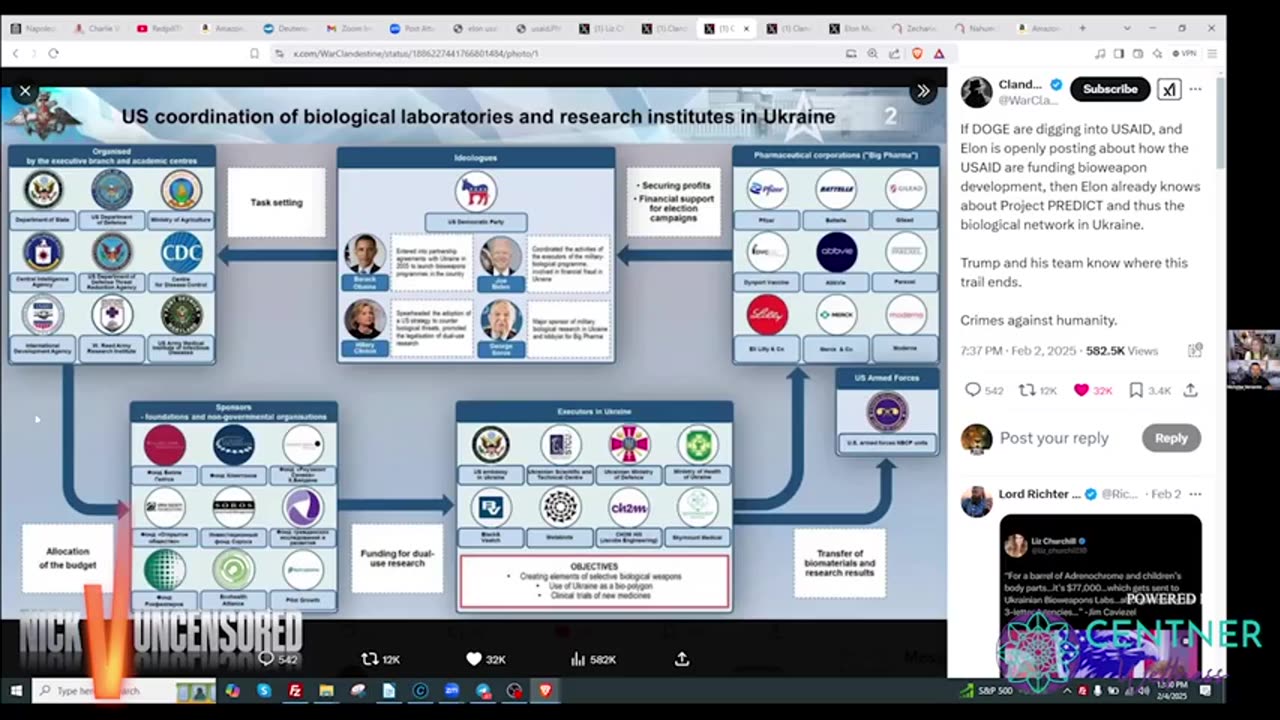Screen dimensions: 1280x720
Task: Open the three-dot more menu on Clandestine's post
Action: (x=1195, y=89)
